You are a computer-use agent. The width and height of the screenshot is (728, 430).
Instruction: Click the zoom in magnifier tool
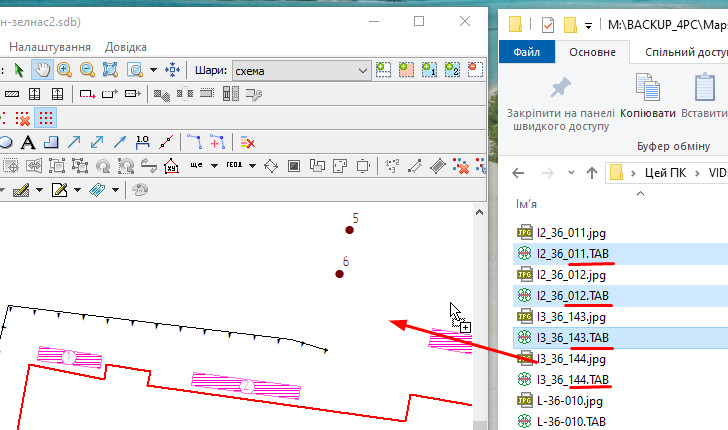(x=64, y=70)
